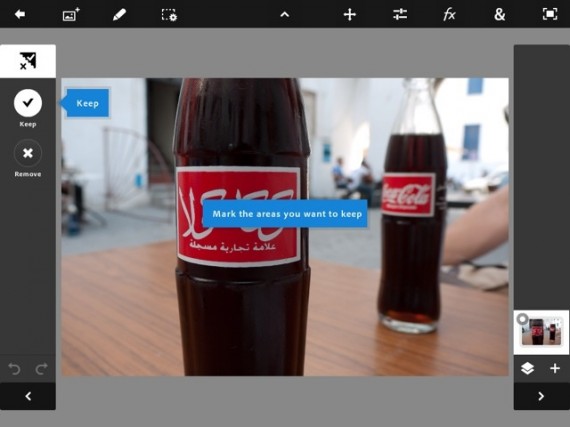The image size is (570, 427).
Task: Collapse the top bar with up chevron
Action: tap(285, 15)
